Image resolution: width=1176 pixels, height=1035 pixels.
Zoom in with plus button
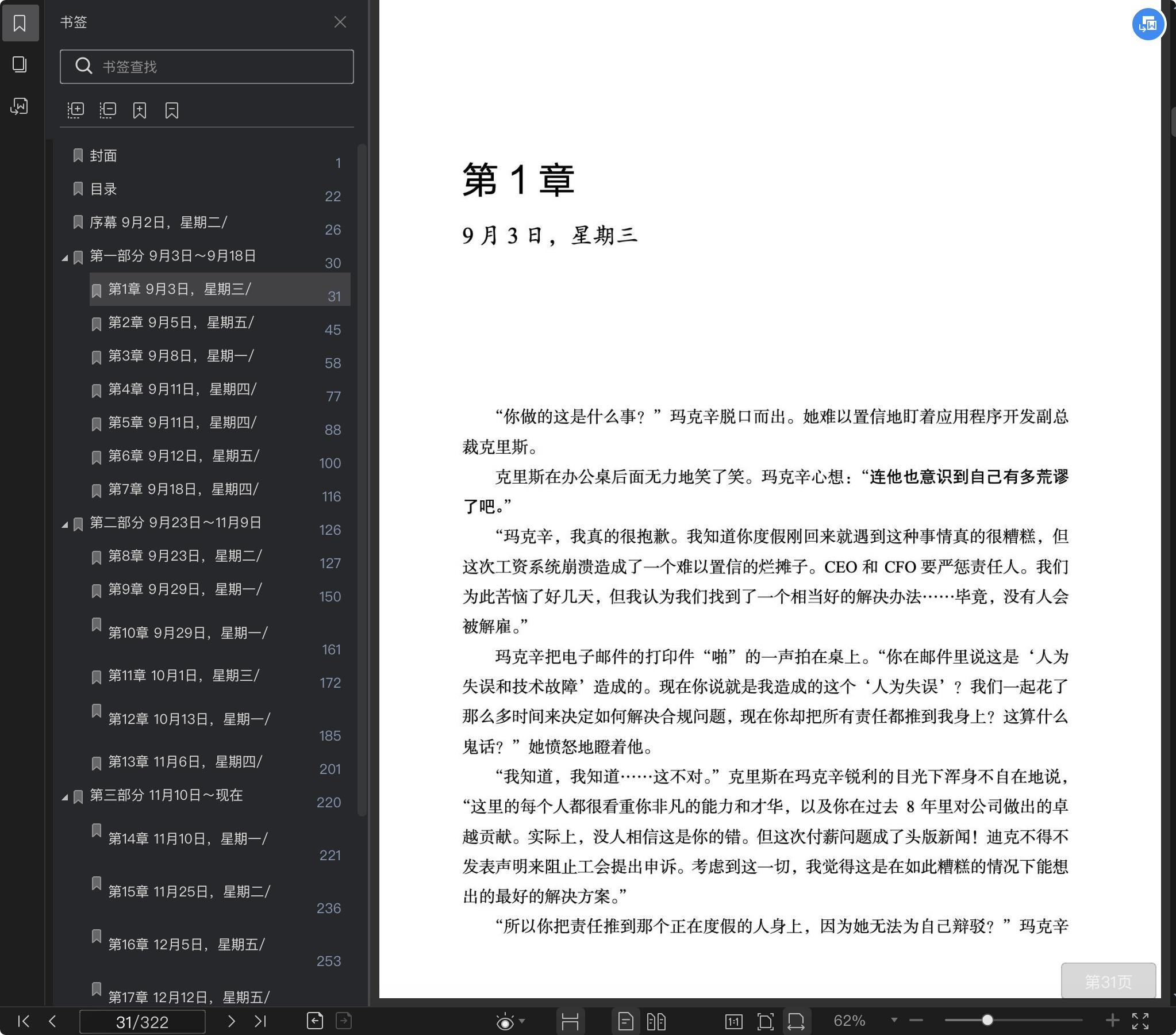(1112, 1021)
